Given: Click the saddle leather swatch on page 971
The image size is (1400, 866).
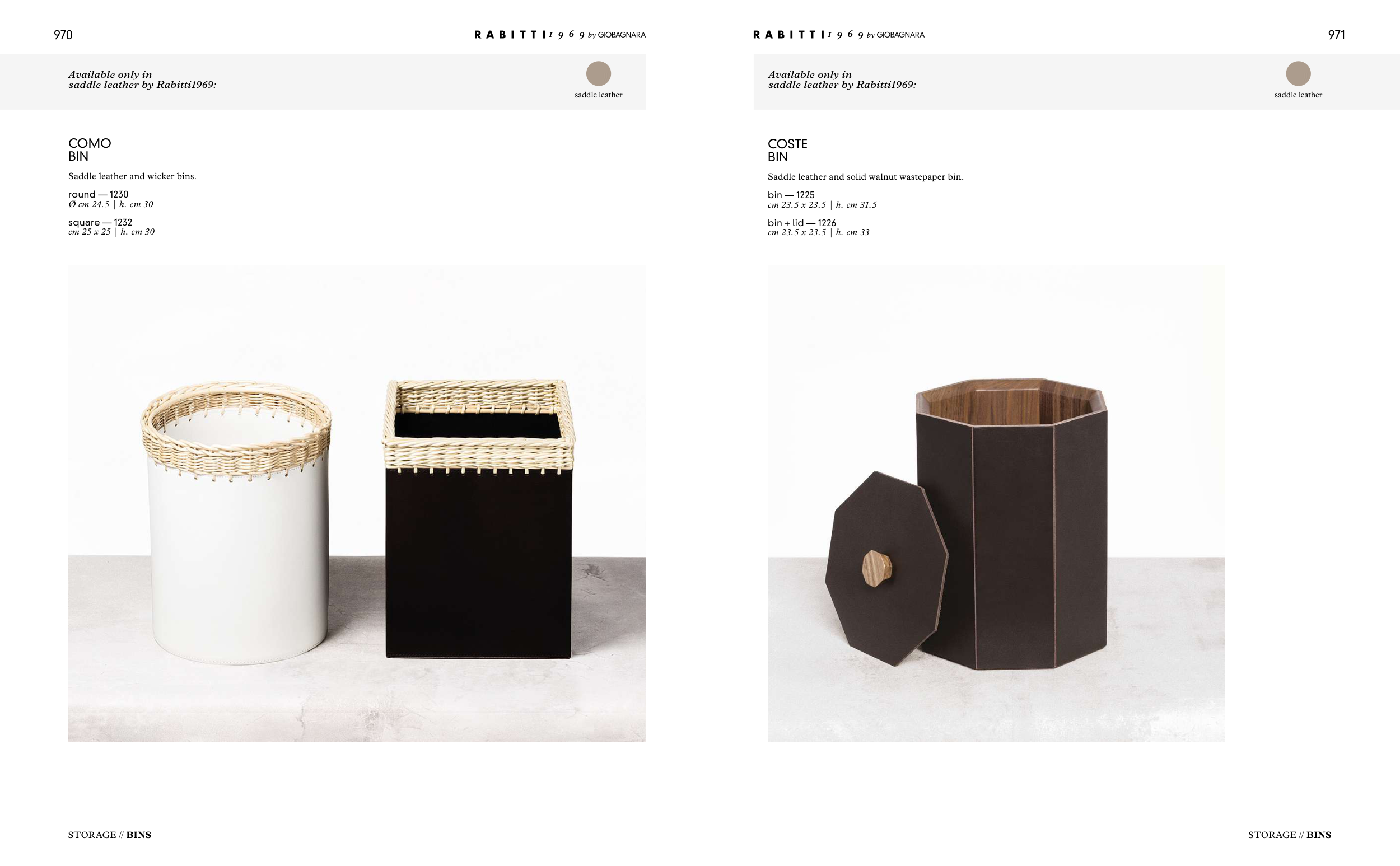Looking at the screenshot, I should click(1298, 73).
